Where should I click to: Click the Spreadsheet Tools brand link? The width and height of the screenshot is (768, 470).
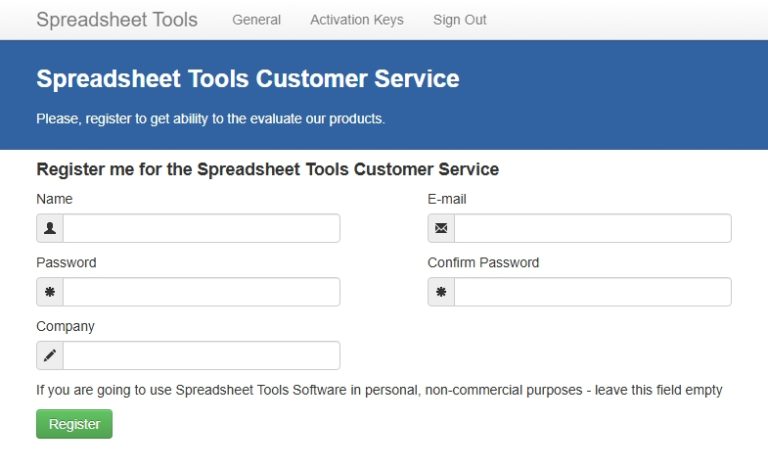(x=117, y=20)
